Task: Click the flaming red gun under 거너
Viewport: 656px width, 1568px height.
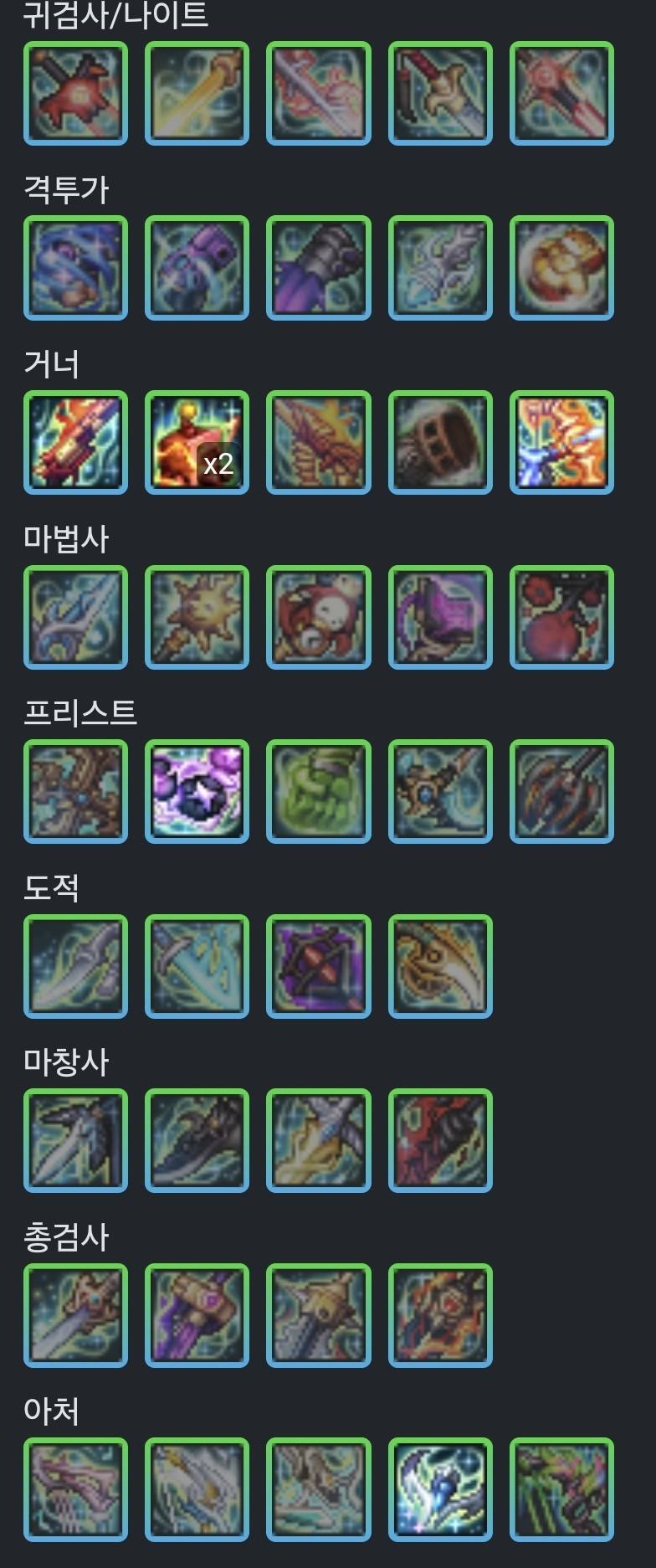Action: pos(75,442)
